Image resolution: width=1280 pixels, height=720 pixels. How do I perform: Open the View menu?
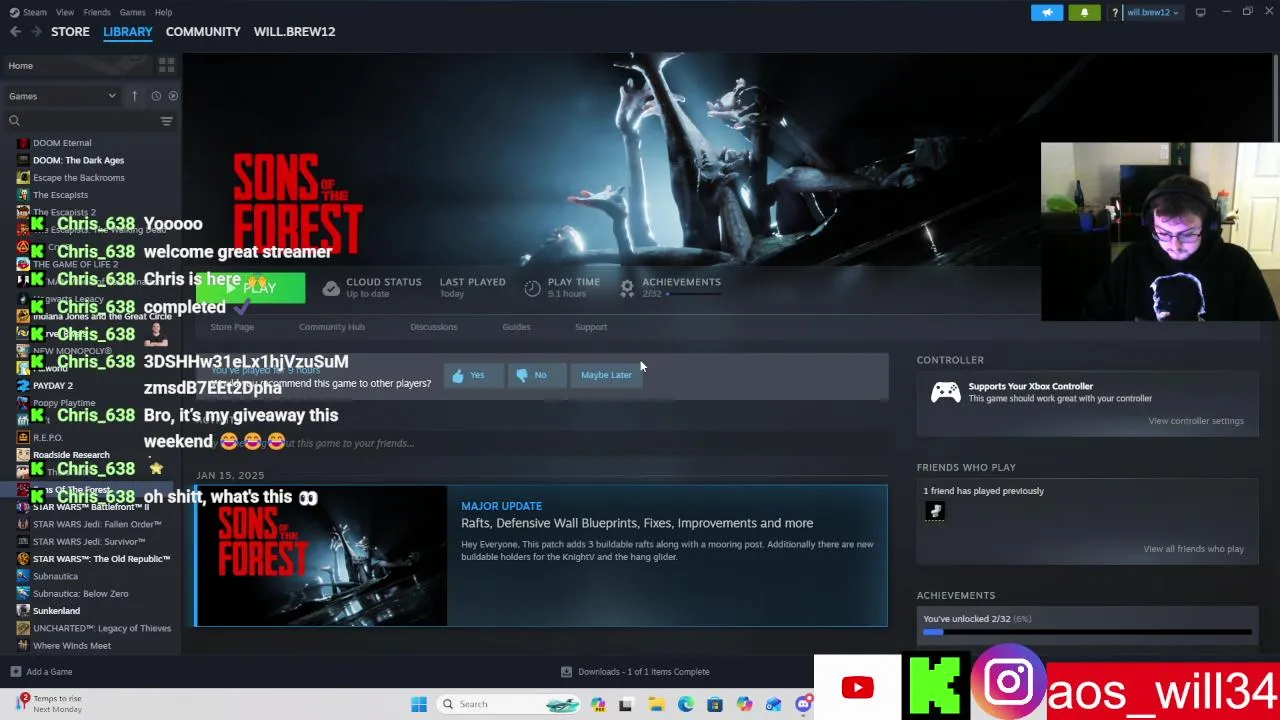pos(65,12)
